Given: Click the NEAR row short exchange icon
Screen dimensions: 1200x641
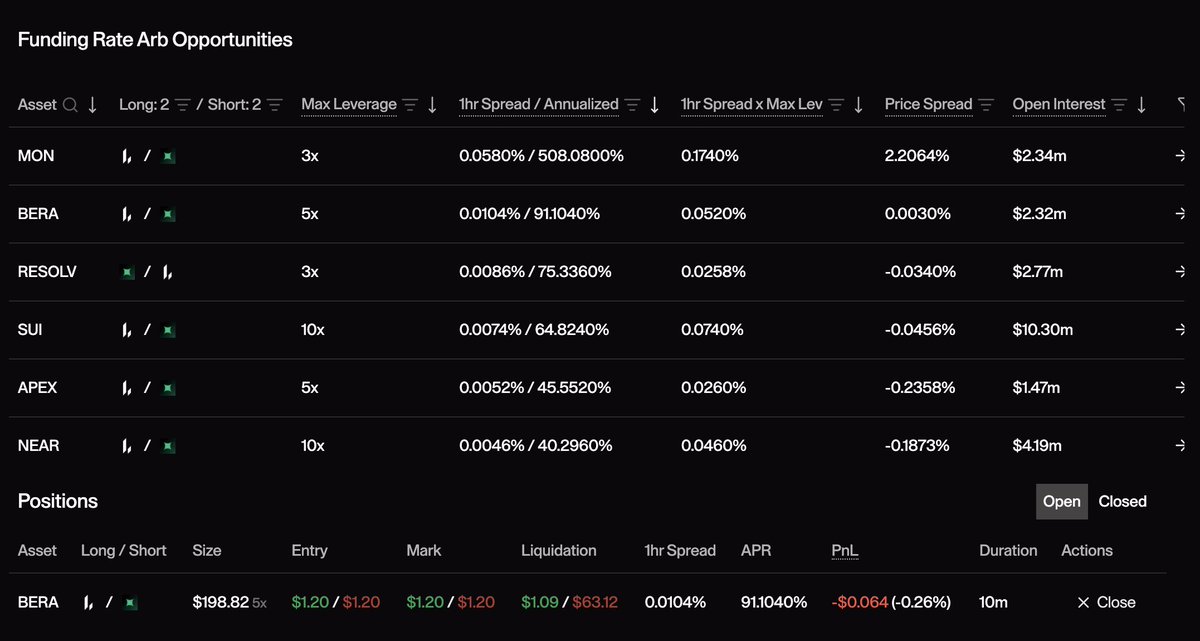Looking at the screenshot, I should (x=169, y=446).
